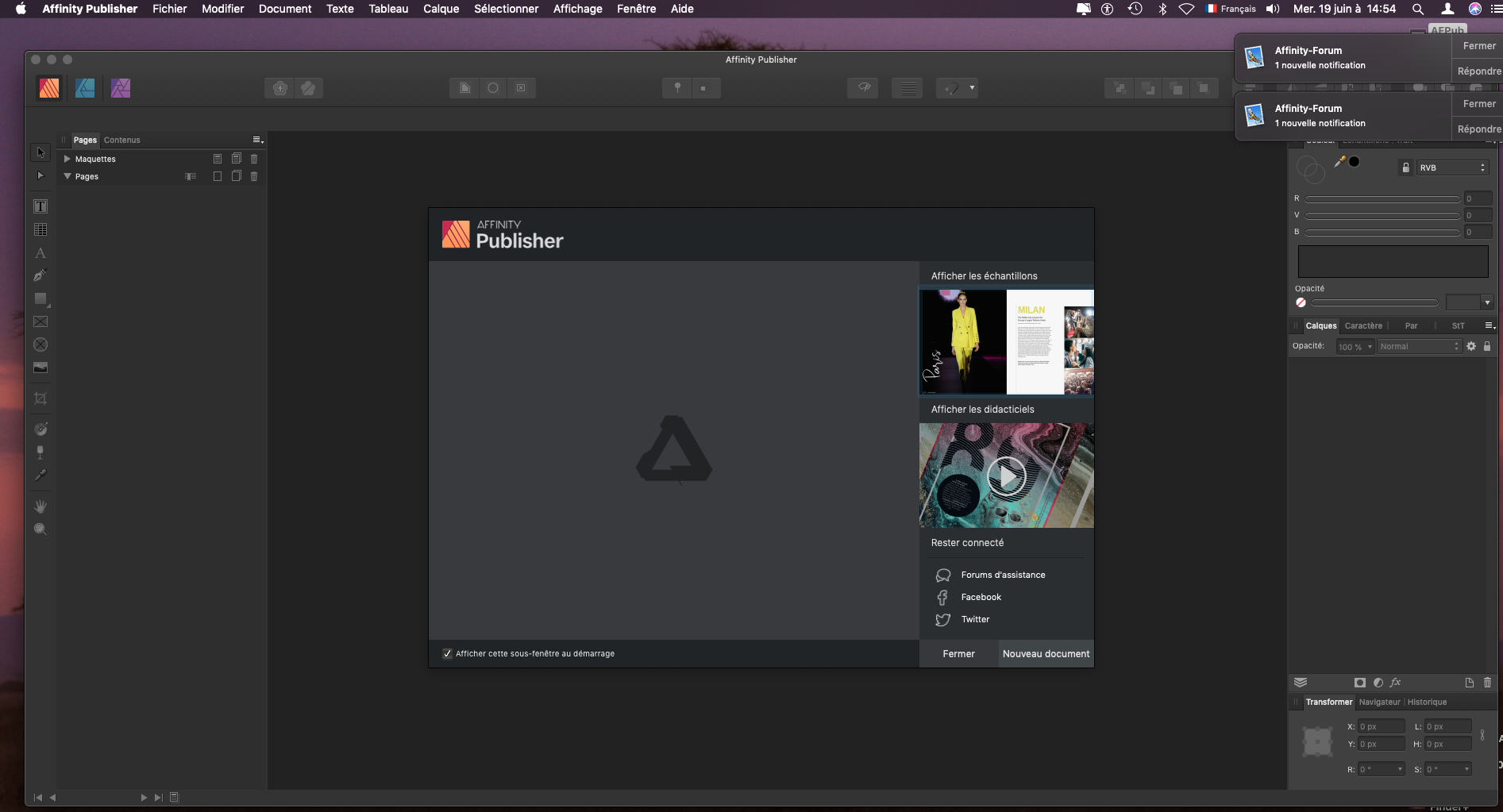Select the View hand tool
This screenshot has height=812, width=1503.
tap(40, 506)
